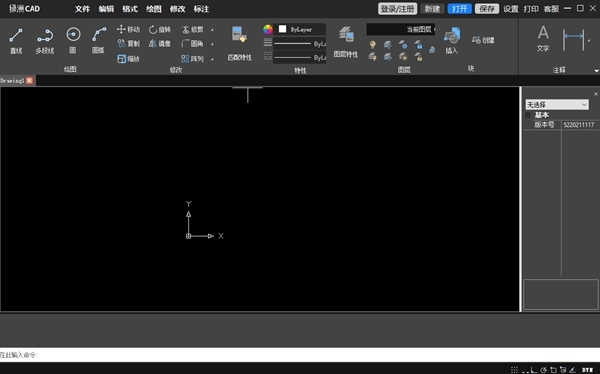
Task: Click the 登录/注册 button
Action: tap(398, 9)
